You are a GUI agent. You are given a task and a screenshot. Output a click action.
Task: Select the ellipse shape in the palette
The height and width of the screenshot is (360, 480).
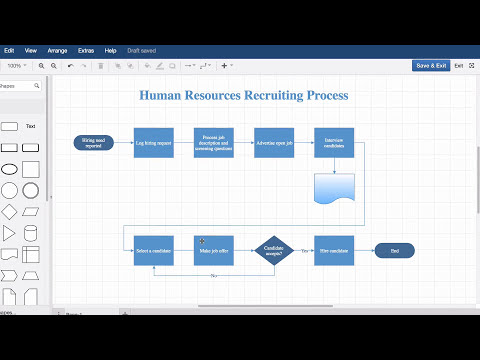(x=9, y=169)
